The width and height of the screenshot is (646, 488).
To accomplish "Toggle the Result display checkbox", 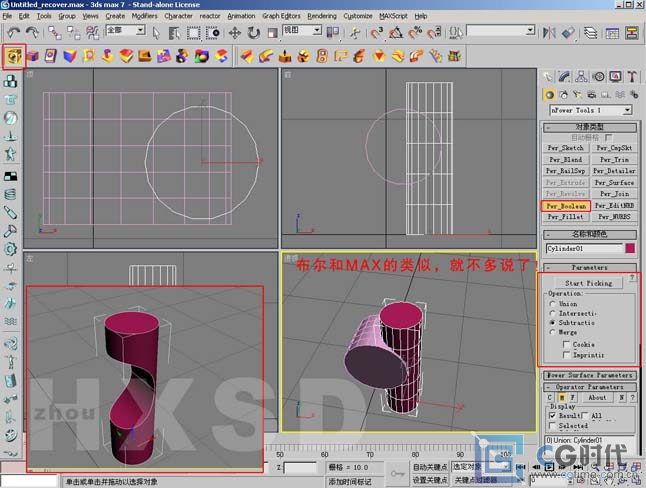I will pyautogui.click(x=553, y=416).
